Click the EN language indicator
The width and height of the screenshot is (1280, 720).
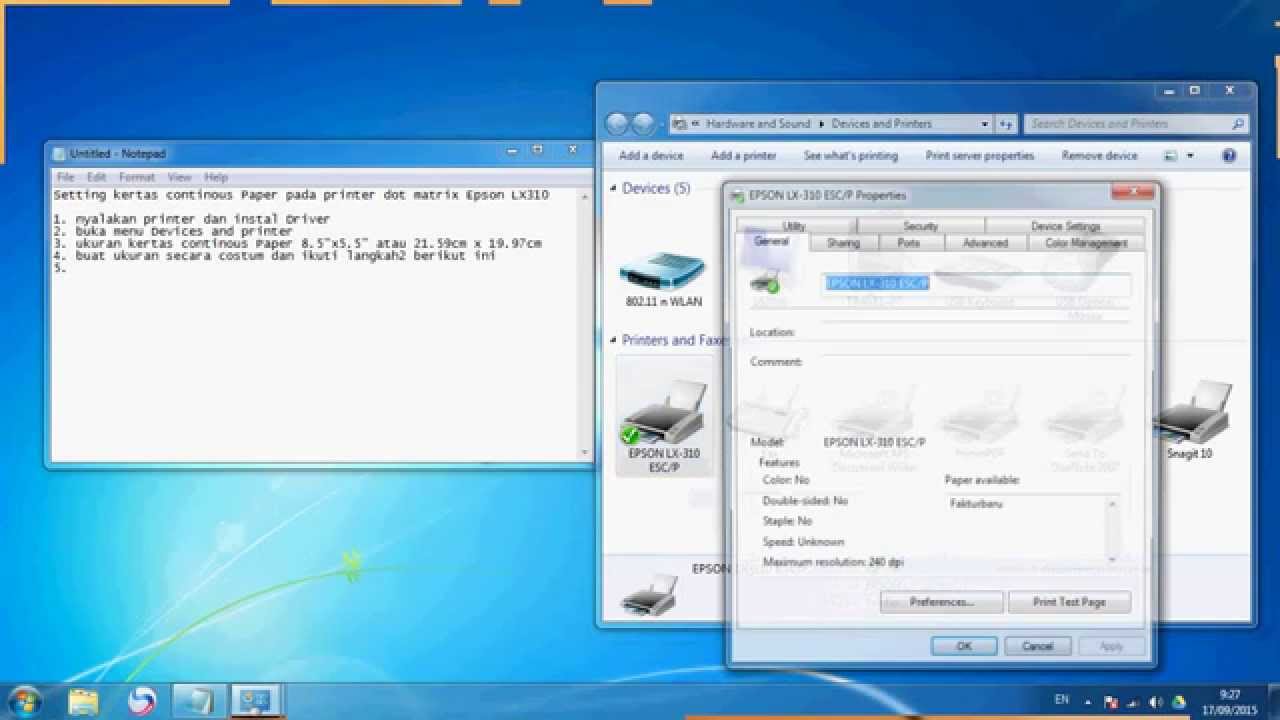[x=1061, y=701]
